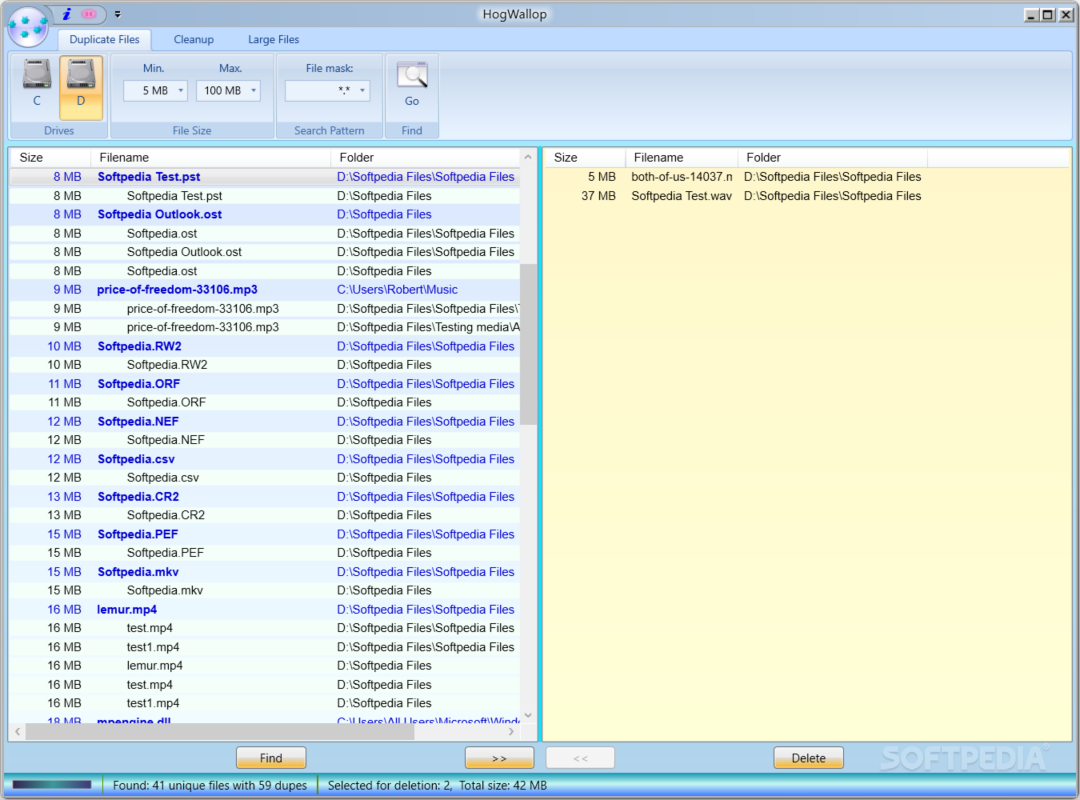Image resolution: width=1080 pixels, height=800 pixels.
Task: Select price-of-freedom-33106.mp3 in Testing media folder
Action: click(x=265, y=327)
